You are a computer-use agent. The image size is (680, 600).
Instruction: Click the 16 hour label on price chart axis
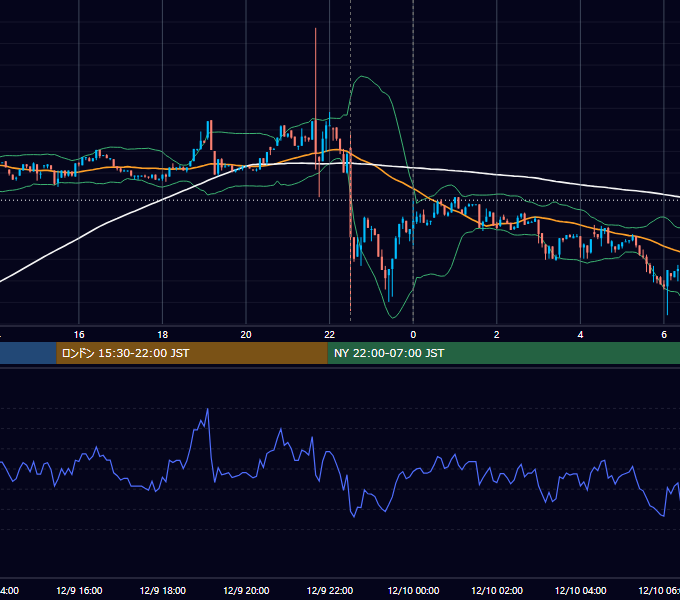point(79,335)
